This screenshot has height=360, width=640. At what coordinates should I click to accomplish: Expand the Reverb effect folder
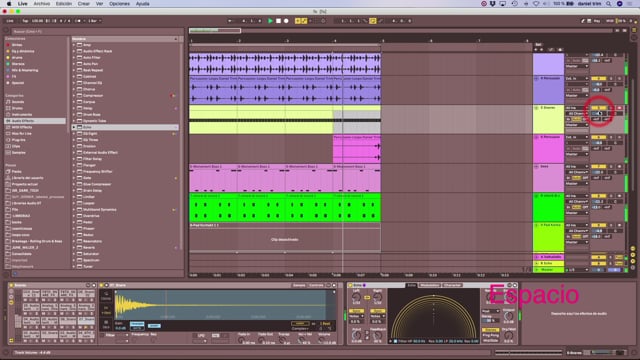click(74, 247)
